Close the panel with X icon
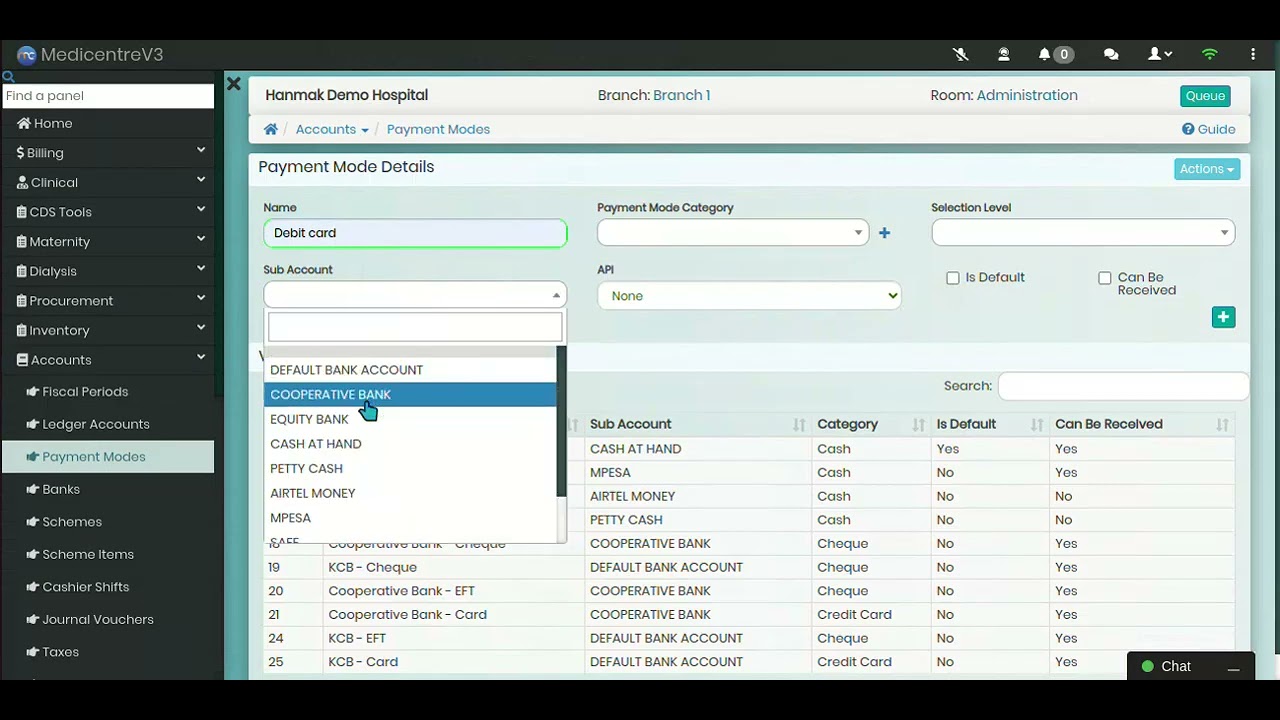 tap(233, 84)
